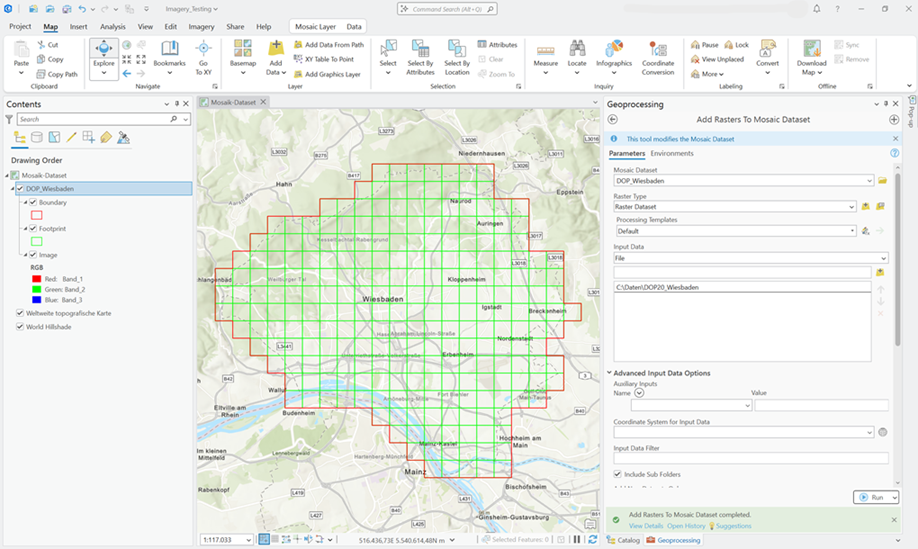
Task: Open the Raster Type dropdown
Action: click(743, 206)
